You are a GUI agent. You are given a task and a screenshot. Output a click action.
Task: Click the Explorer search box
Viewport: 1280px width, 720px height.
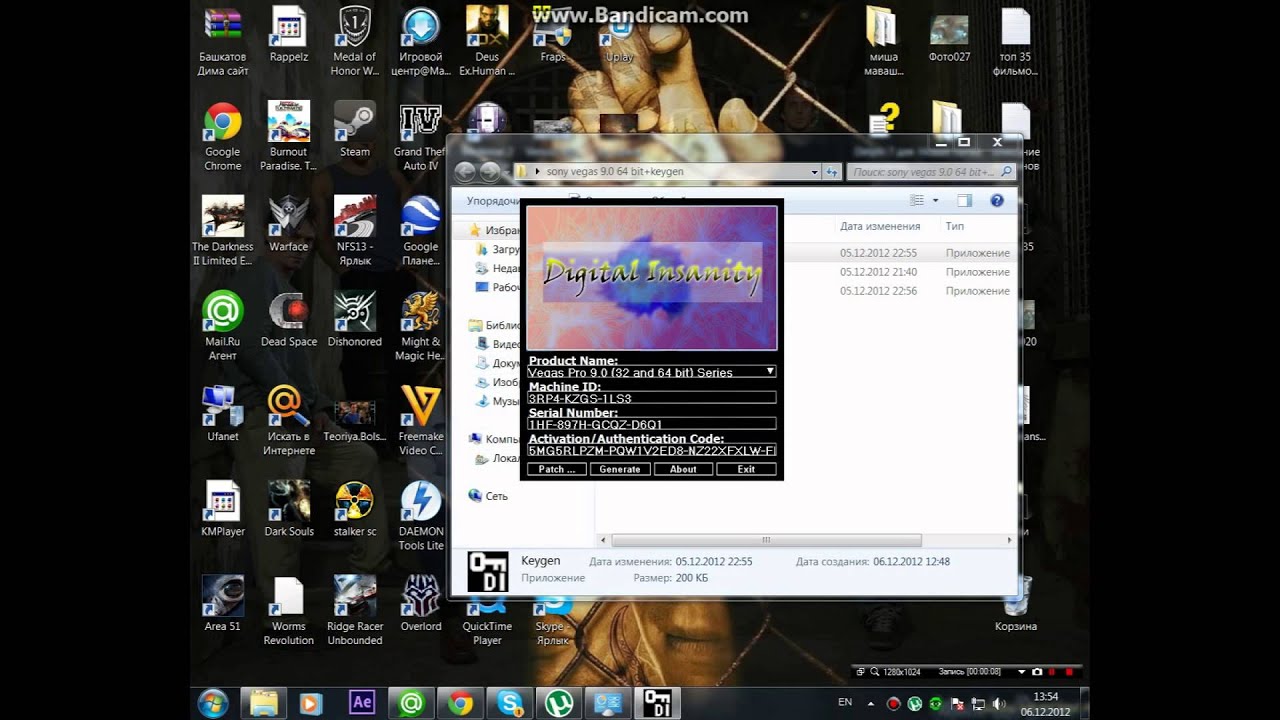point(932,172)
